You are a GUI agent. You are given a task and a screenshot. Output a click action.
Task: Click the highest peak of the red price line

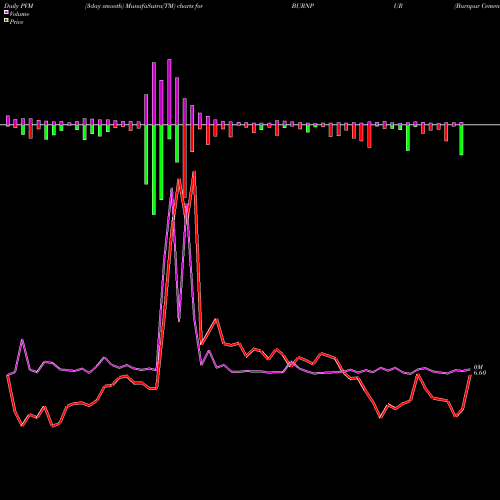click(194, 172)
